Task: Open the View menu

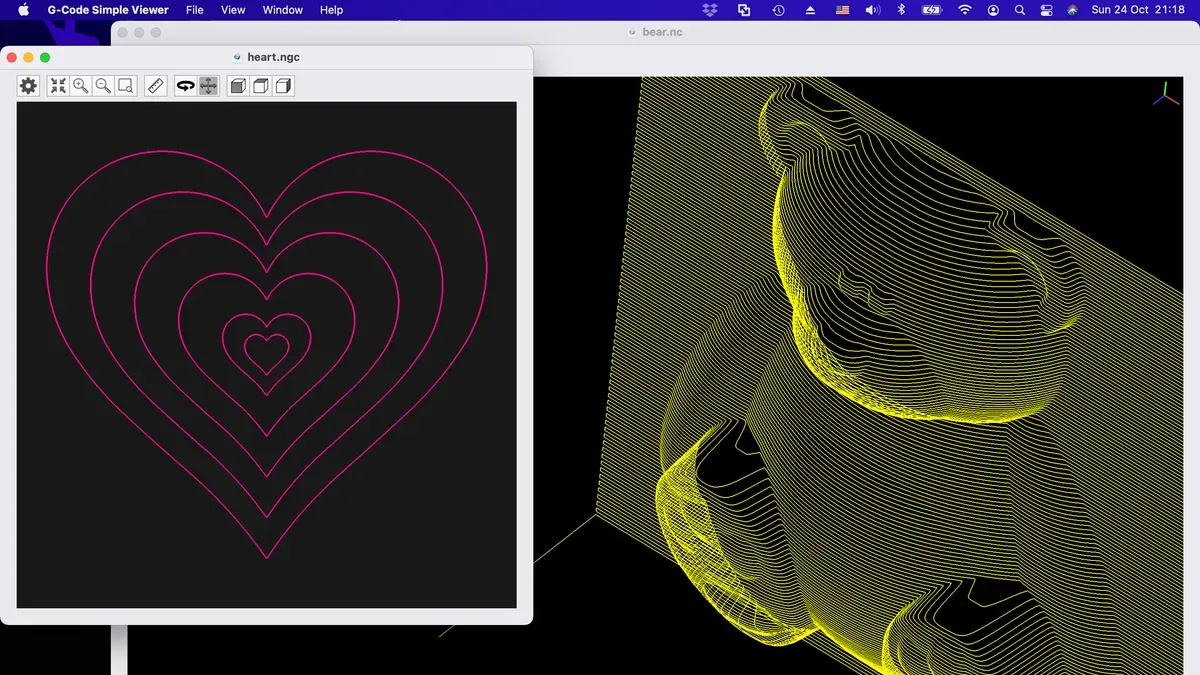Action: [233, 10]
